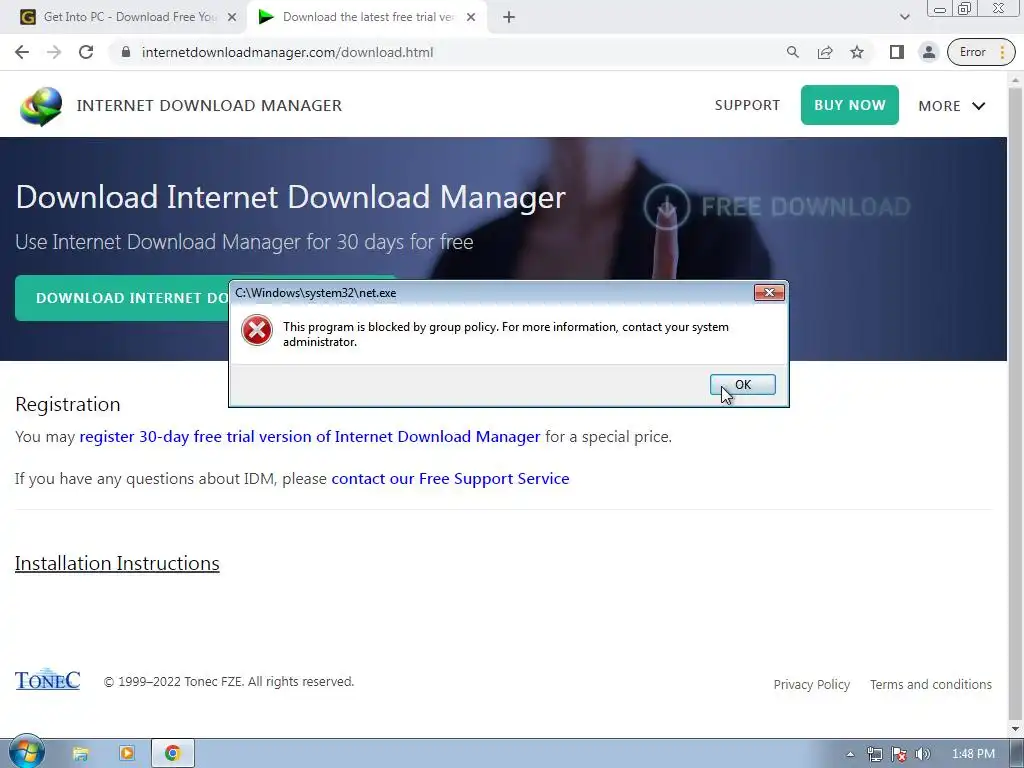Click the scrollbar down arrow

pyautogui.click(x=1016, y=729)
